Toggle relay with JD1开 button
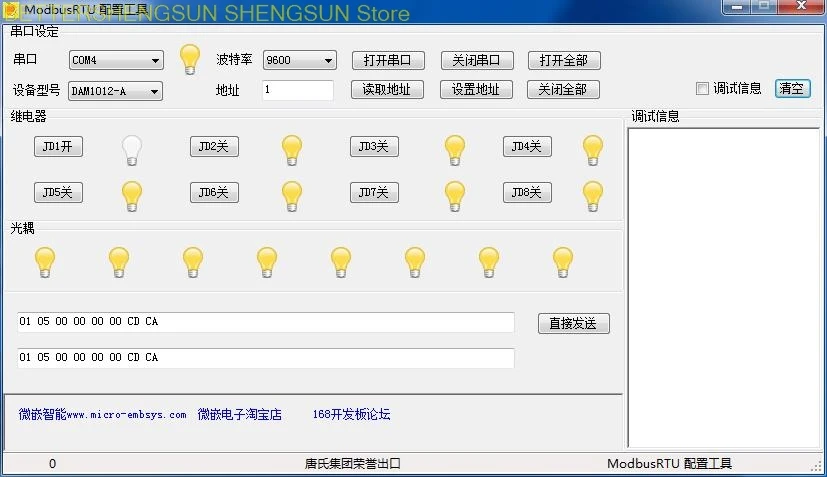This screenshot has height=477, width=827. click(x=58, y=147)
